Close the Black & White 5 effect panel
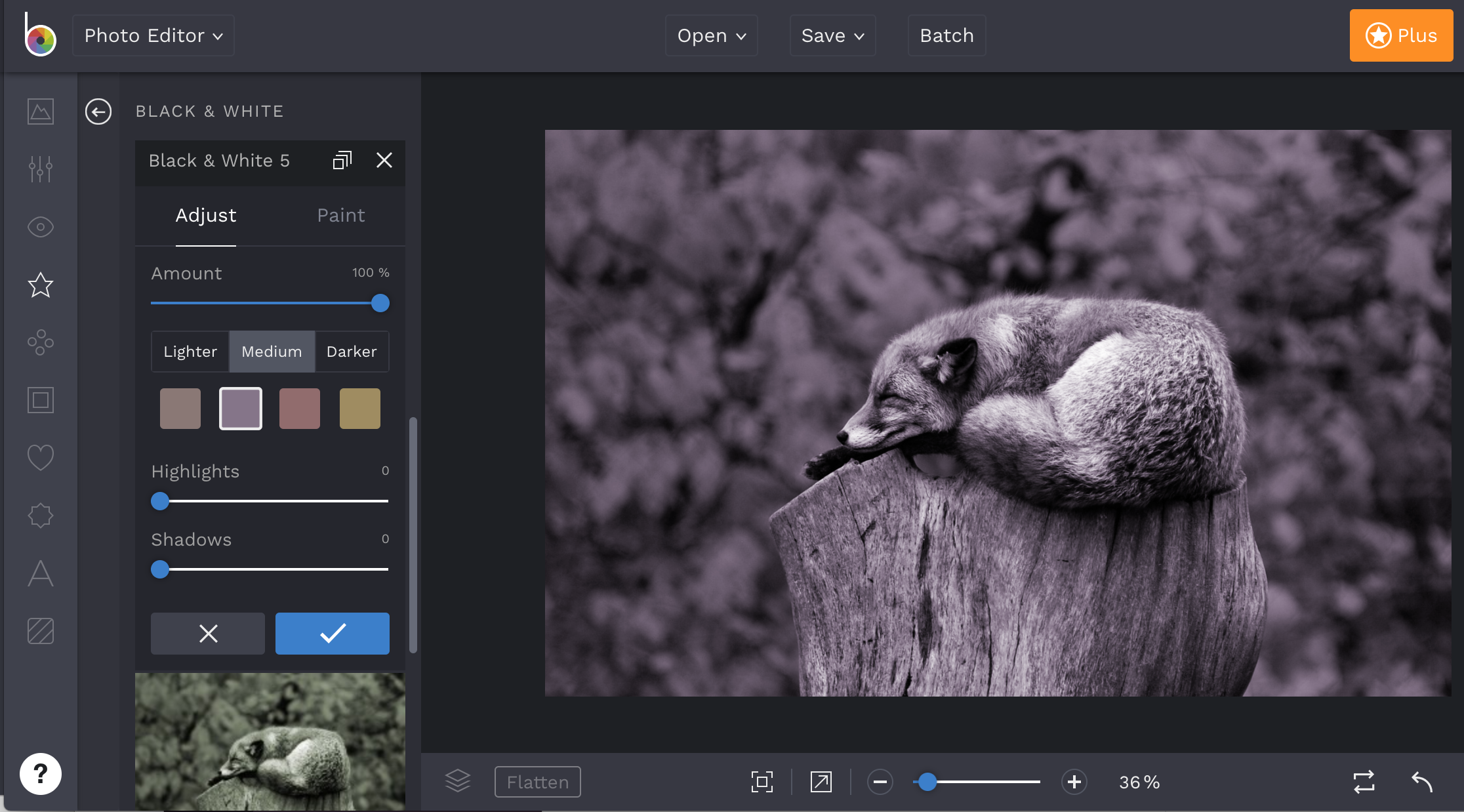The image size is (1464, 812). [384, 160]
